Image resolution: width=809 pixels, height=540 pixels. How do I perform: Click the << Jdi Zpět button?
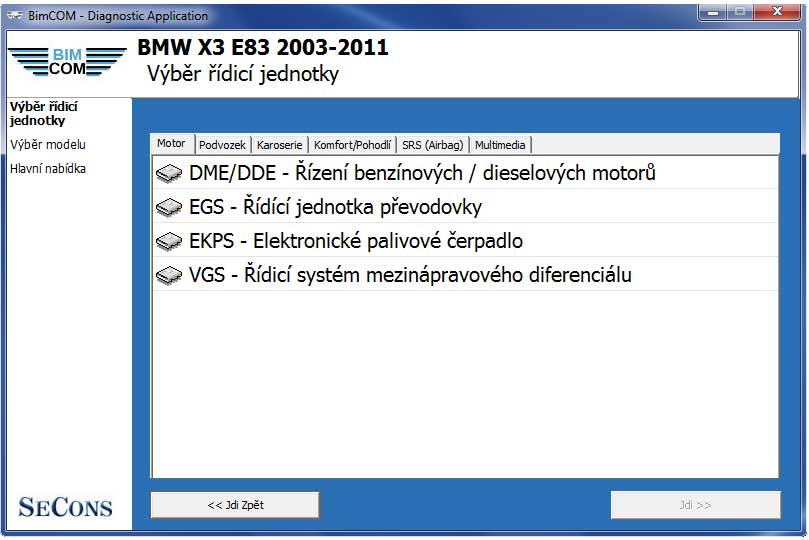(235, 505)
